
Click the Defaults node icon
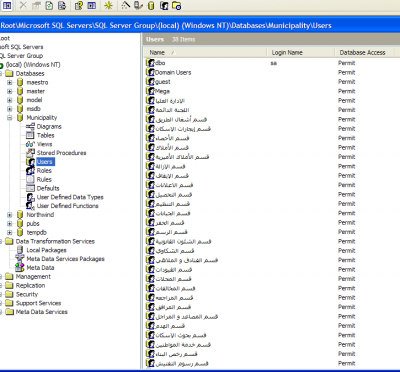click(x=30, y=188)
